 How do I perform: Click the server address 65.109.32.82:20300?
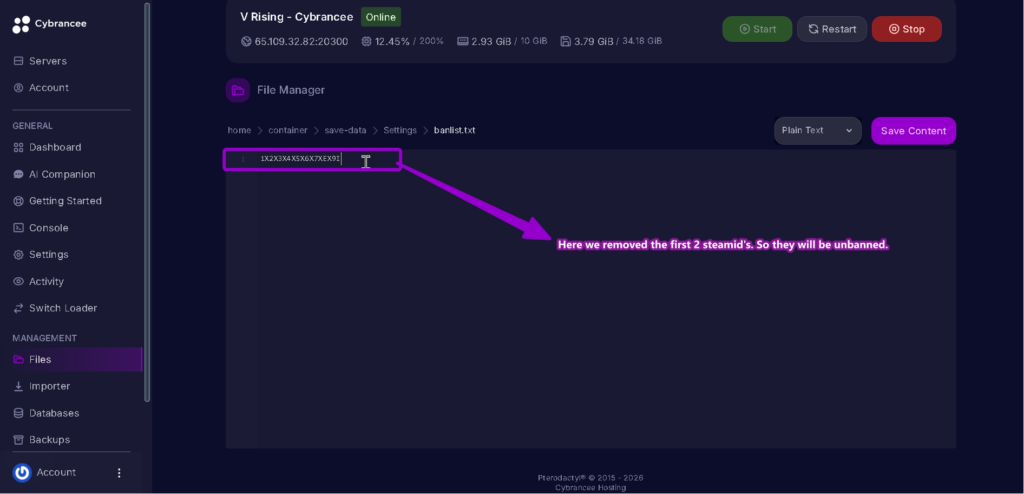click(301, 41)
